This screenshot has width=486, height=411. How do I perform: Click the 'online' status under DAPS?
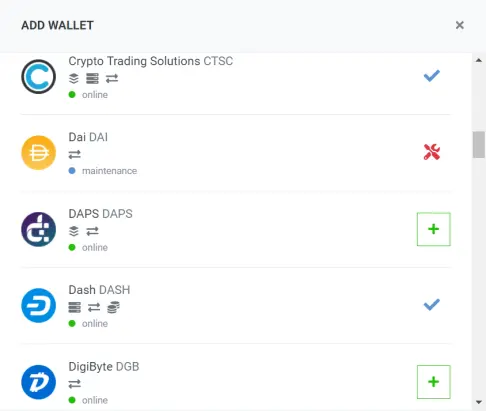point(95,247)
